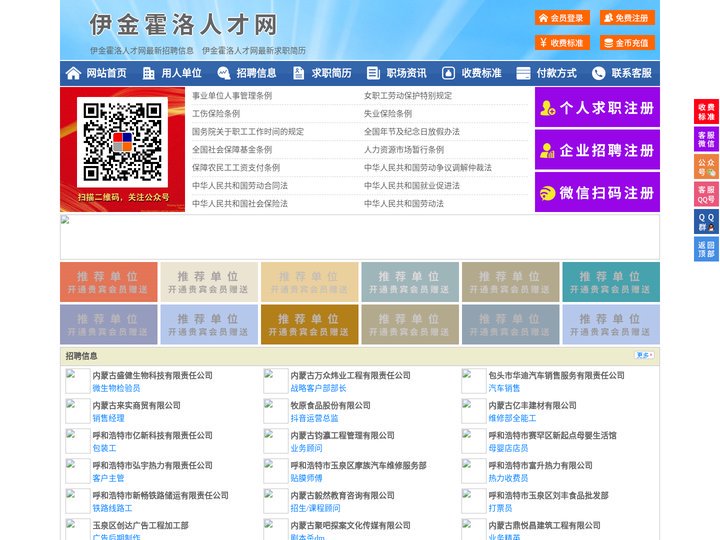The image size is (720, 540).
Task: Open the 付款方式 nav item
Action: [557, 73]
